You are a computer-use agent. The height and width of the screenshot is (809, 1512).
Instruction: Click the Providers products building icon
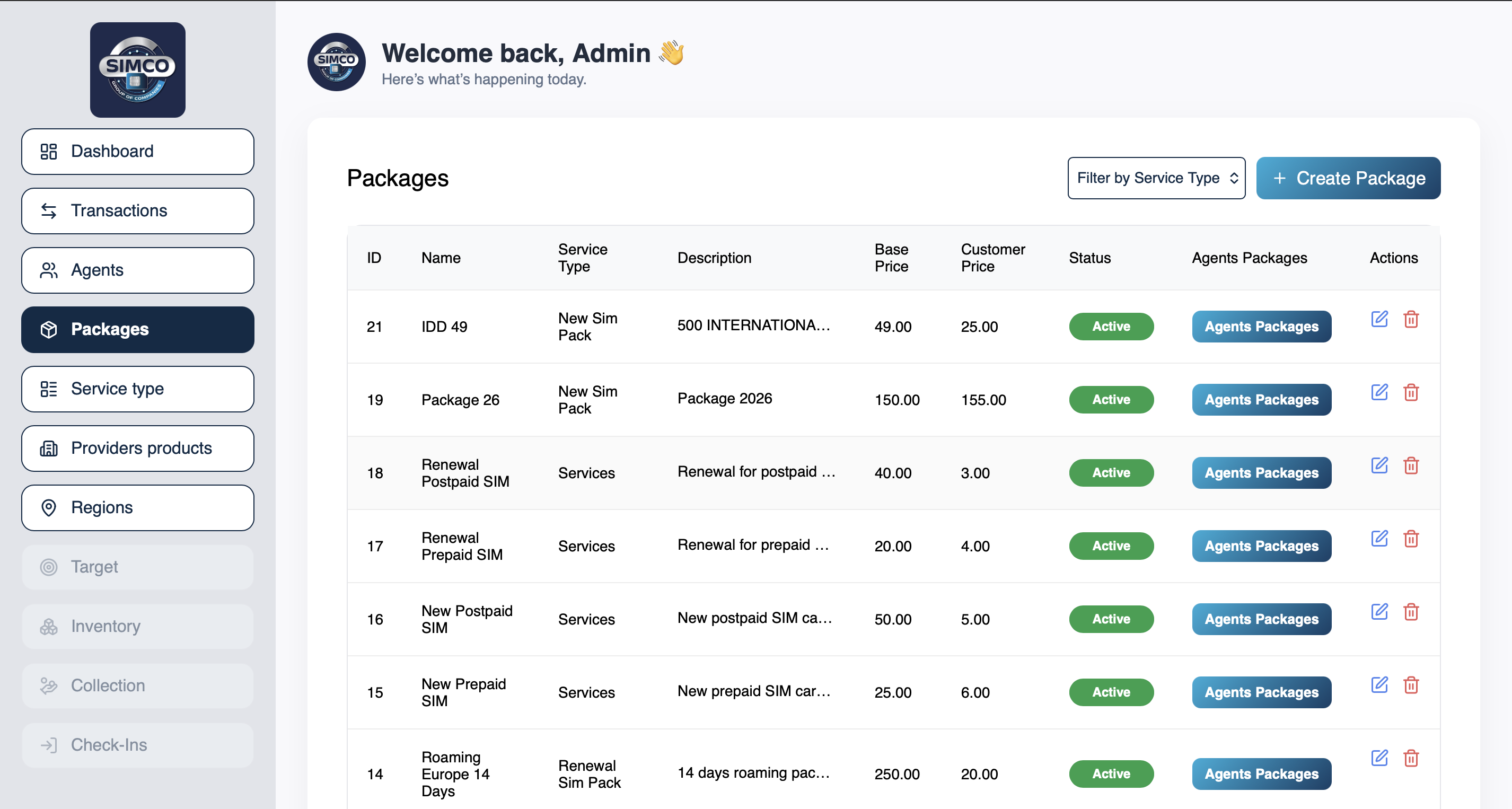(48, 448)
